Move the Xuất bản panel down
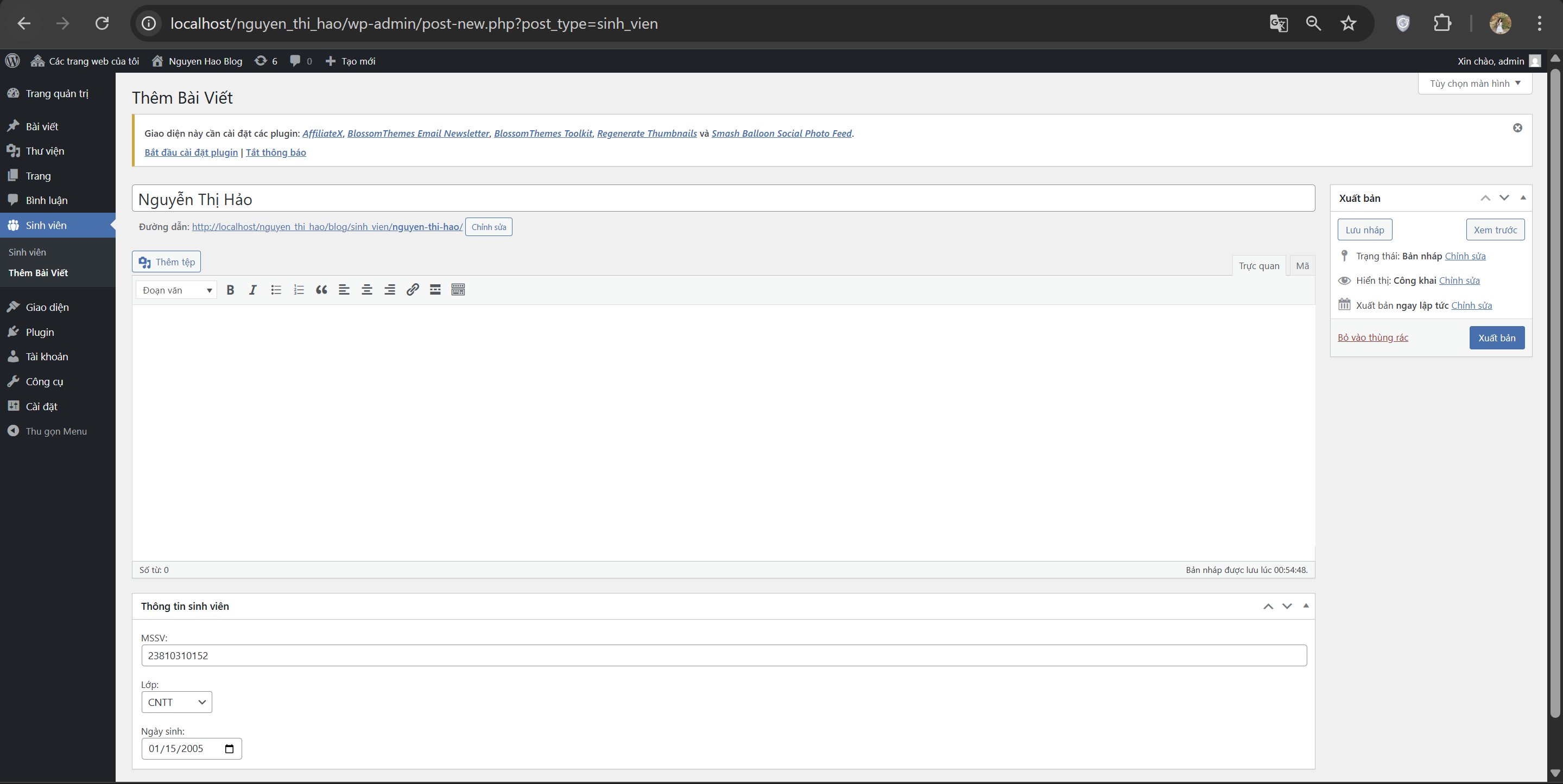The height and width of the screenshot is (784, 1563). tap(1504, 197)
